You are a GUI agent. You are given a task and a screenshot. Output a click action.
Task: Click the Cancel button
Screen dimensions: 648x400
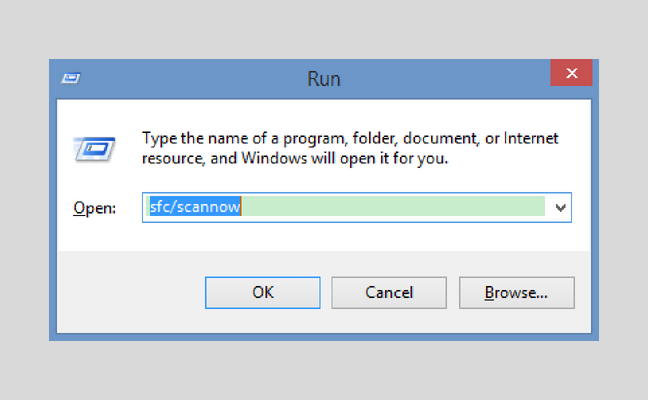click(389, 293)
